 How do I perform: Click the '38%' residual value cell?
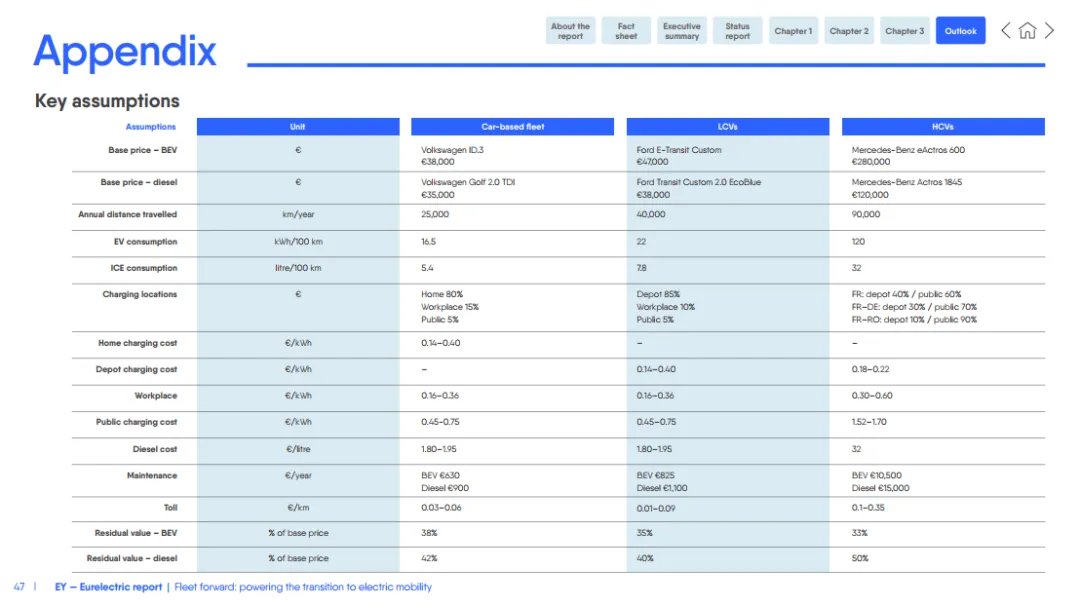click(x=429, y=533)
